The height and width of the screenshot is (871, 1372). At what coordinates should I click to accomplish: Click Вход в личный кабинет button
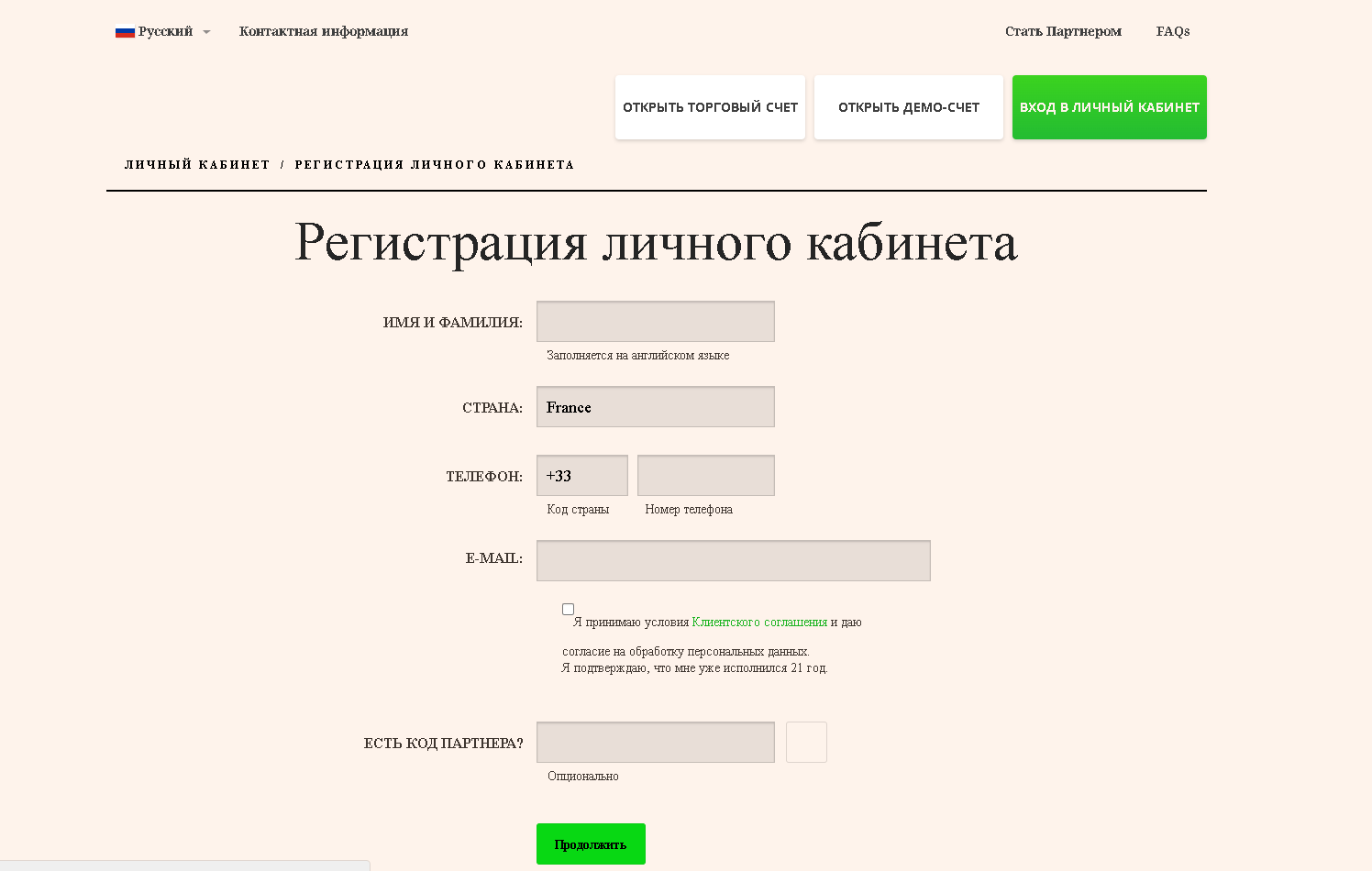tap(1110, 107)
